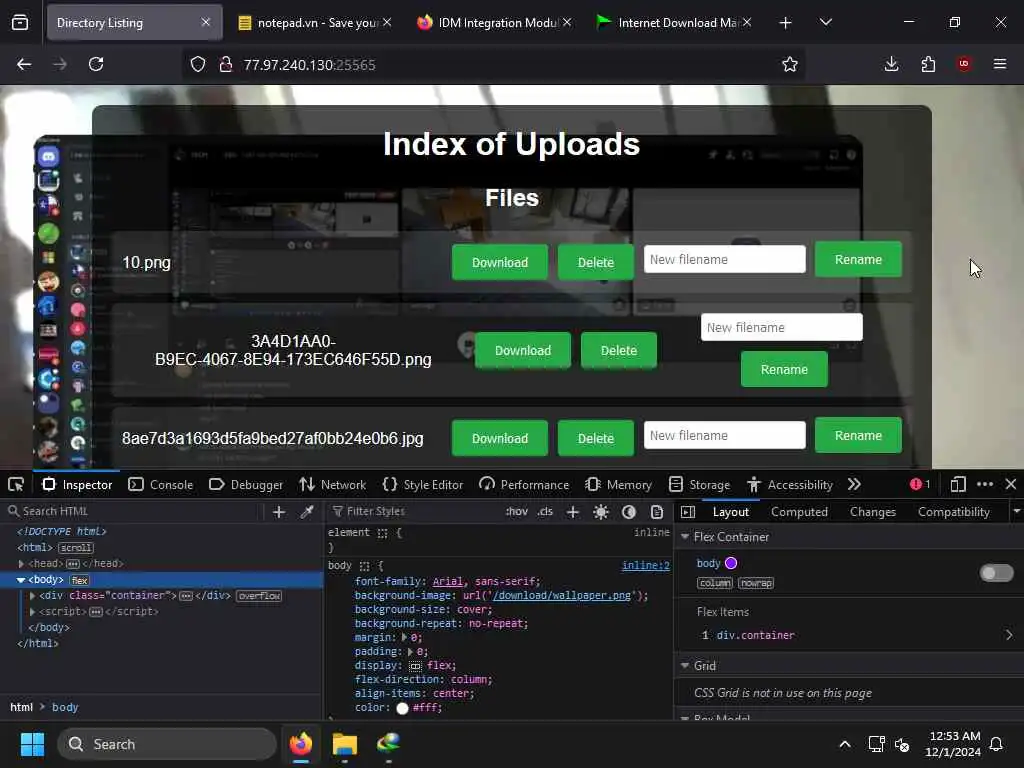Click New filename field for 8ae7d3a jpg
Image resolution: width=1024 pixels, height=768 pixels.
[724, 435]
